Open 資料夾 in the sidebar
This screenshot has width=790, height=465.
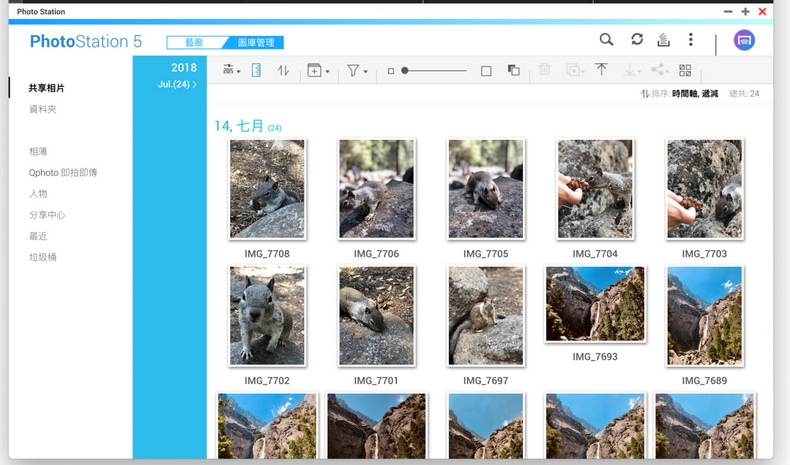coord(43,109)
